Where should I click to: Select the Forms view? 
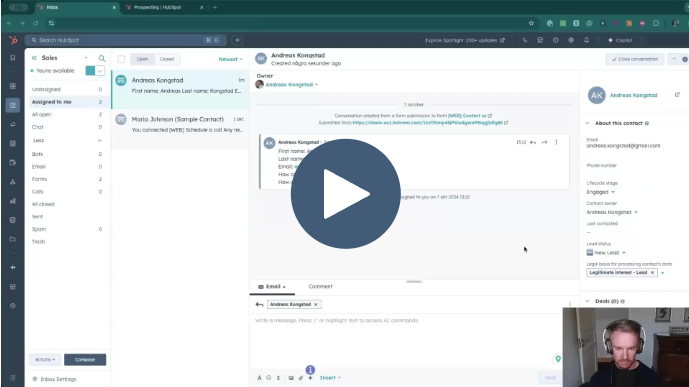point(67,179)
